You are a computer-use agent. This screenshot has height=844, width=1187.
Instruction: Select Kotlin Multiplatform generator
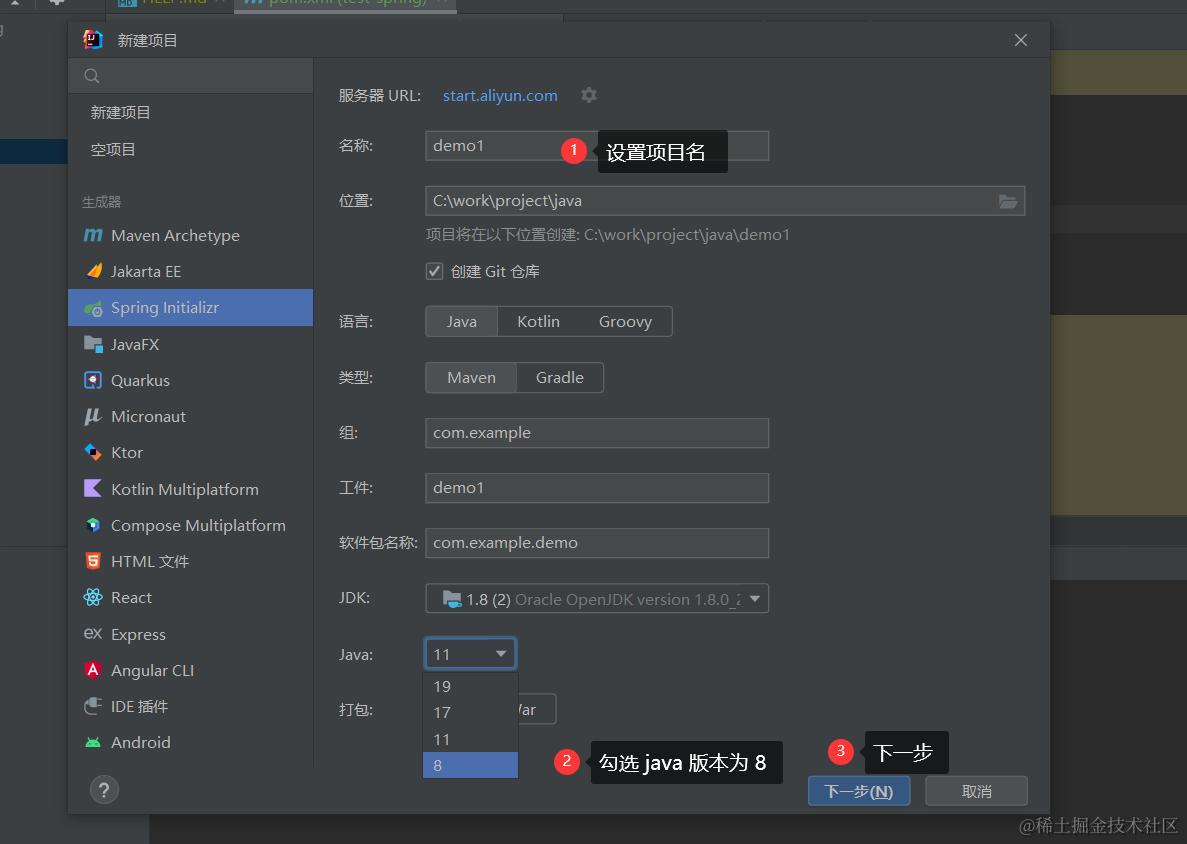click(x=190, y=489)
